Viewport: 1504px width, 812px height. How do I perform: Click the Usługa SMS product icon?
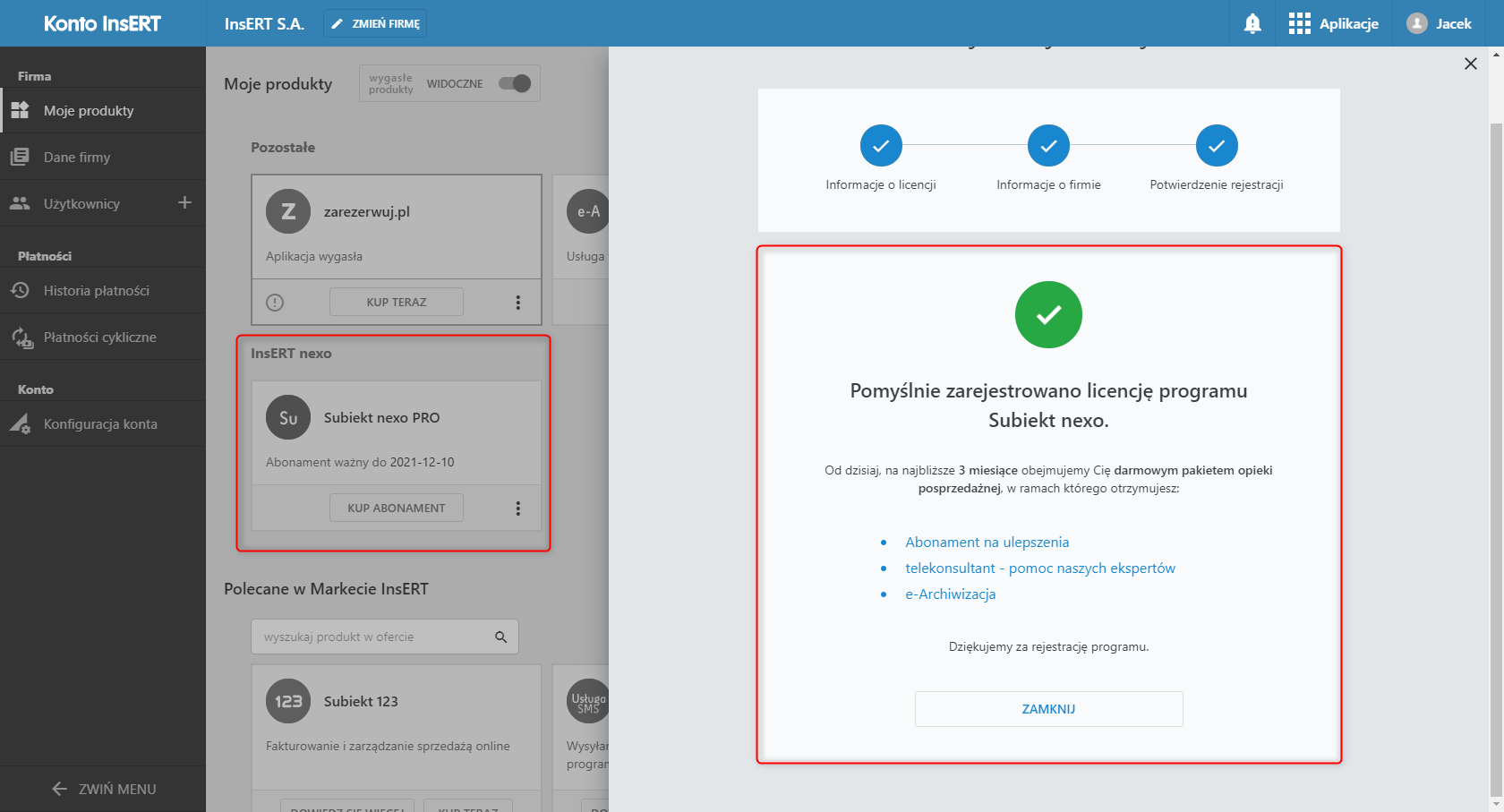coord(588,702)
